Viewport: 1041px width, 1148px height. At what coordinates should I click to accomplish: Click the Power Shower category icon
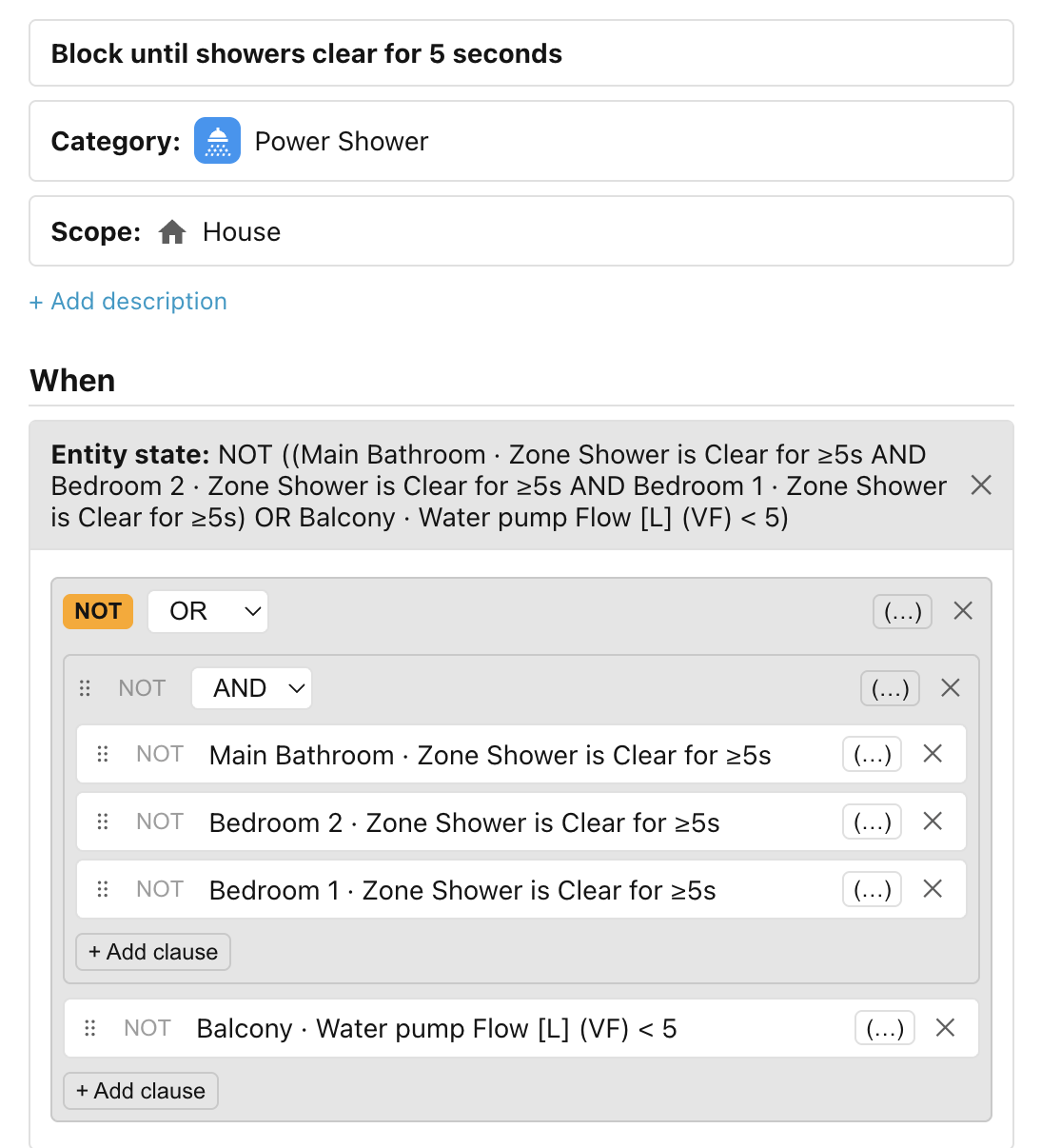click(218, 141)
